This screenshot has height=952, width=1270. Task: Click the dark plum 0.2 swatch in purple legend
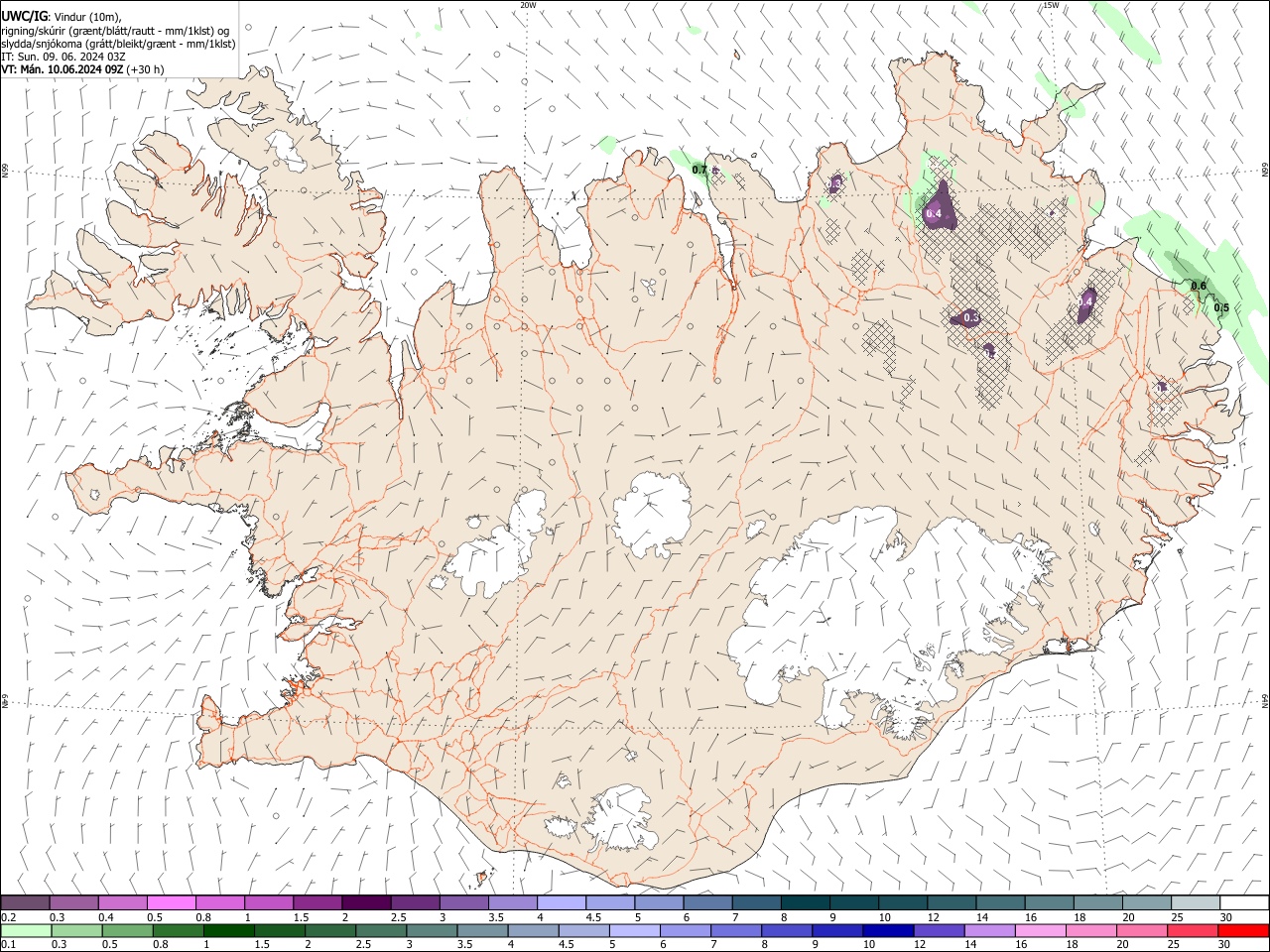[x=25, y=902]
